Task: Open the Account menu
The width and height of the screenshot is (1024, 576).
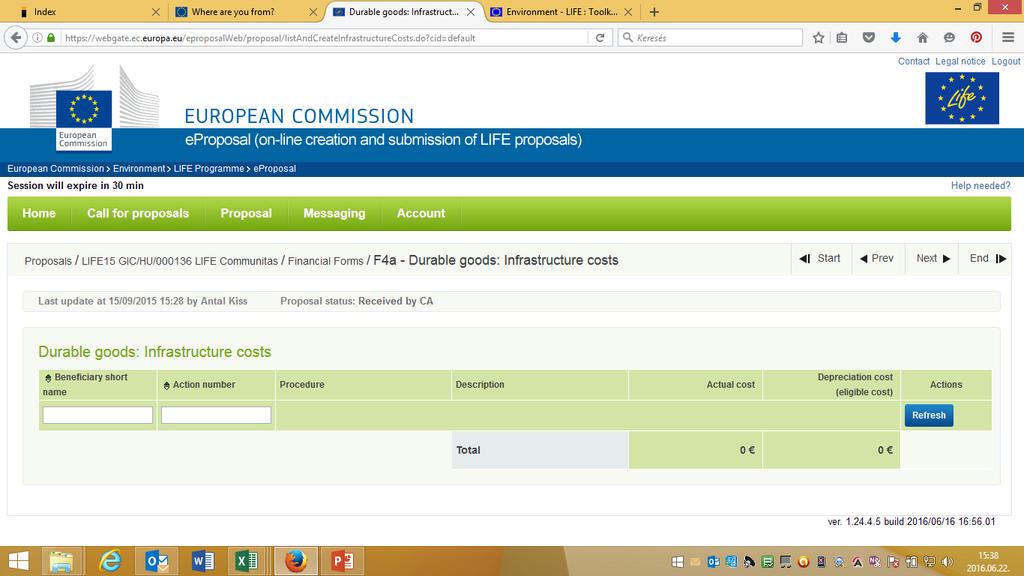Action: coord(421,214)
